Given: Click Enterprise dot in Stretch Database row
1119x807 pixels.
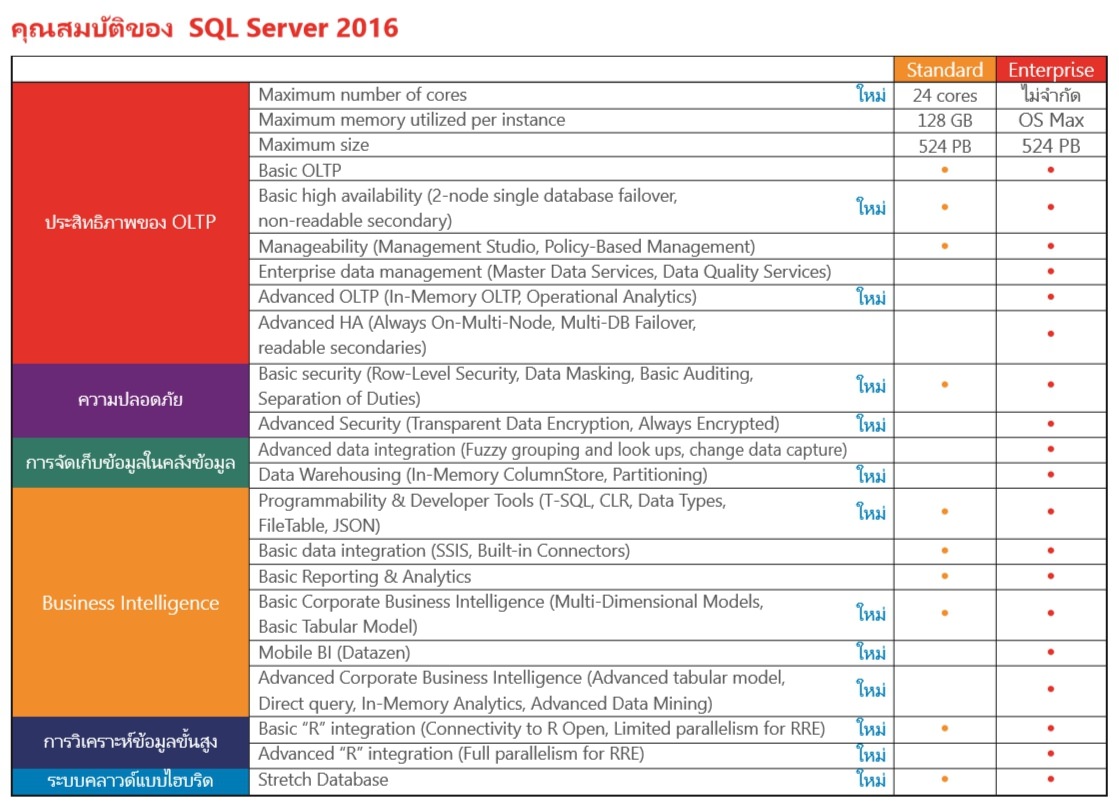Looking at the screenshot, I should tap(1050, 779).
